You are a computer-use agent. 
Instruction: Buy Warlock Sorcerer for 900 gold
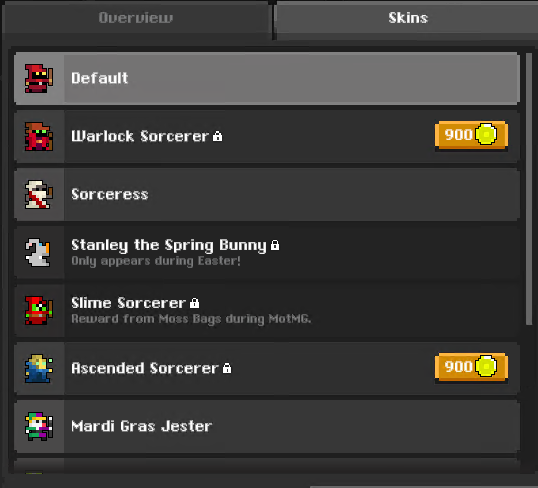click(471, 135)
